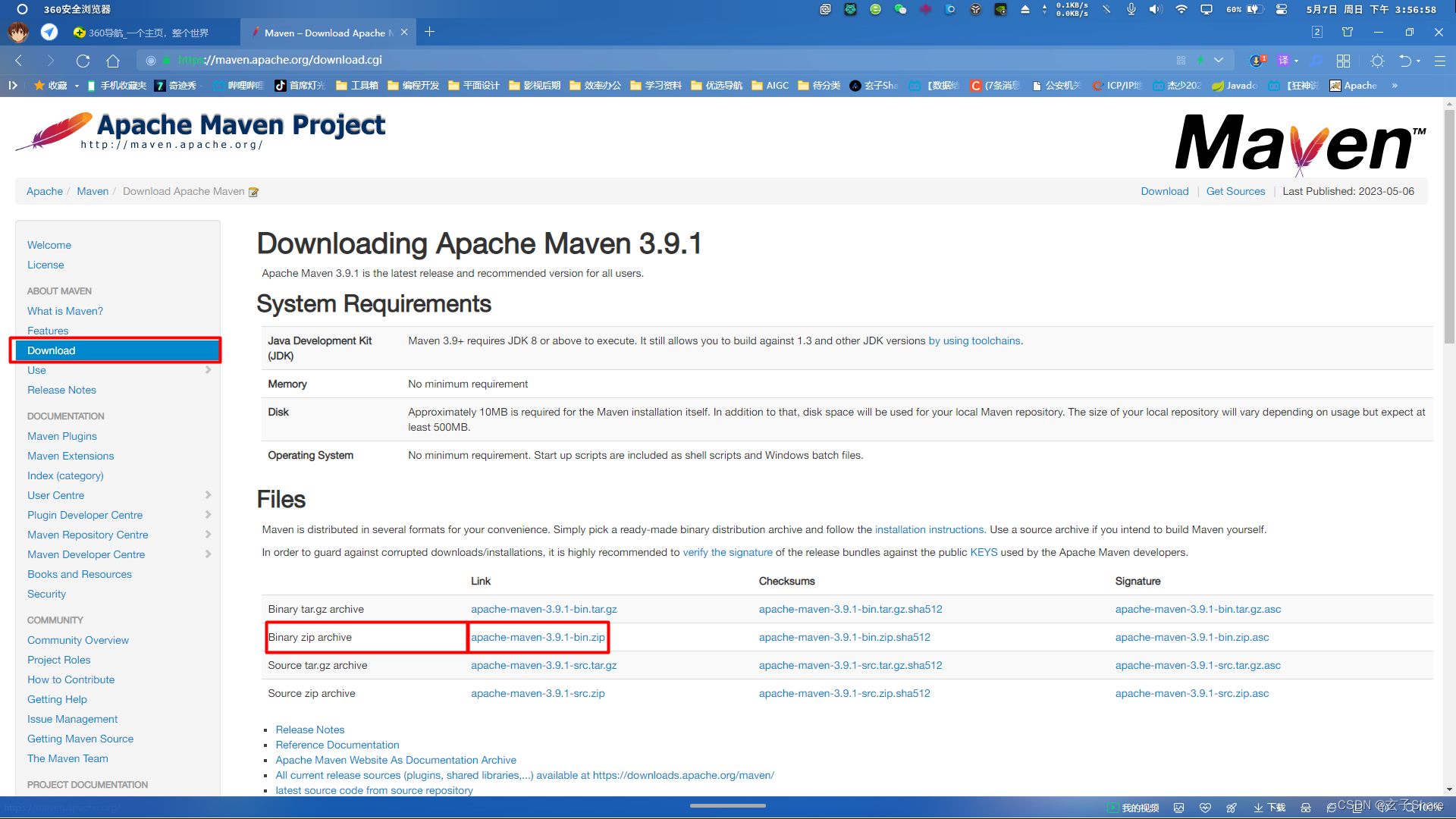Viewport: 1456px width, 819px height.
Task: Click the 'by using toolchains' link
Action: pos(974,340)
